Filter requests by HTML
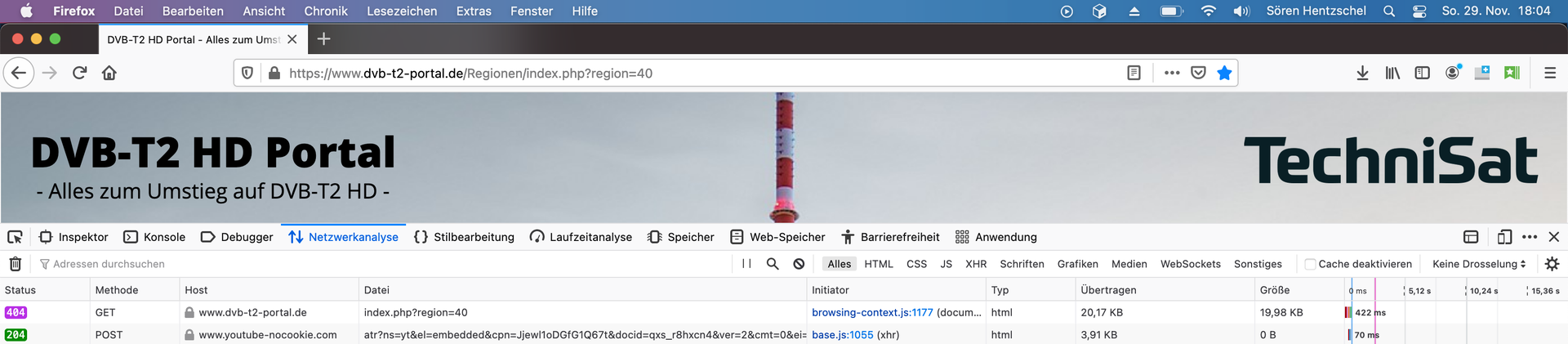 tap(879, 264)
